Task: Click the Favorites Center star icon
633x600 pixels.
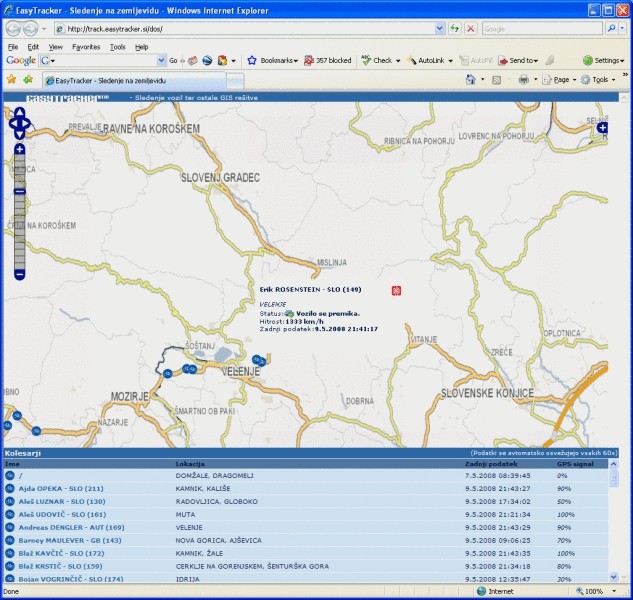Action: 11,79
